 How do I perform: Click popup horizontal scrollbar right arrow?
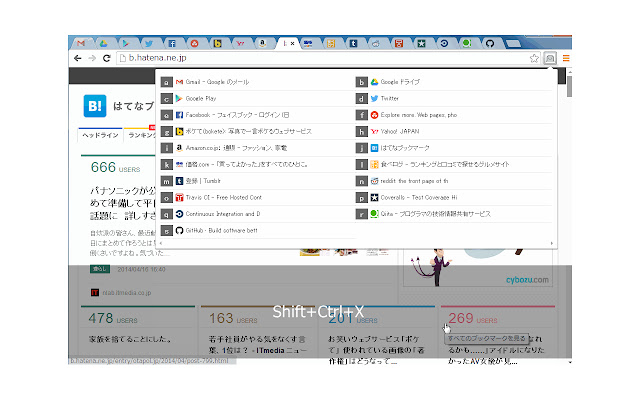551,243
